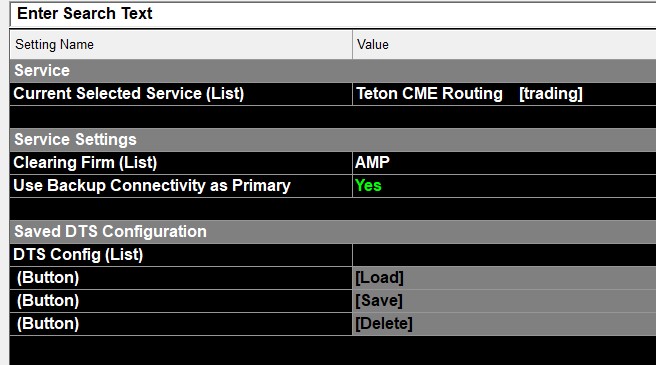Click the [Load] button
The height and width of the screenshot is (365, 656).
(504, 278)
